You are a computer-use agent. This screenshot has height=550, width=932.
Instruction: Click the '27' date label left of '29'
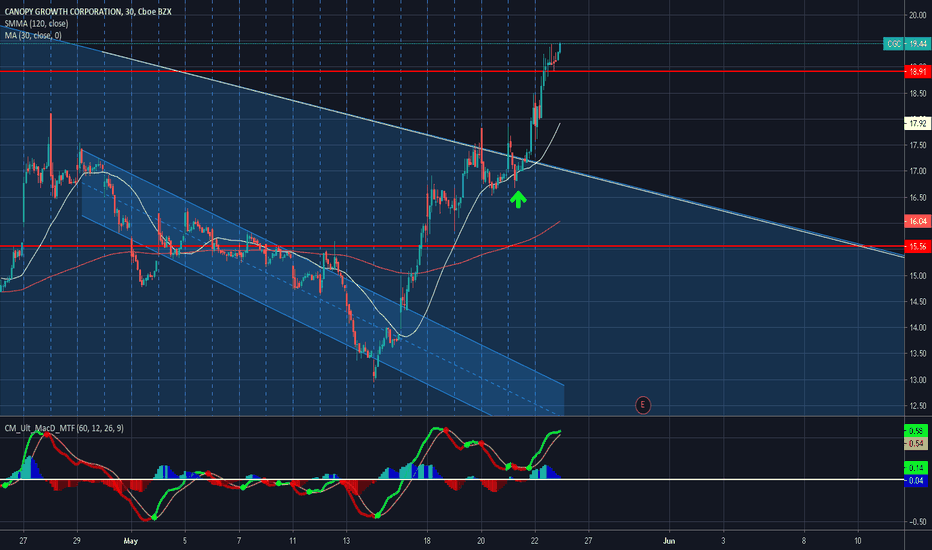click(23, 541)
